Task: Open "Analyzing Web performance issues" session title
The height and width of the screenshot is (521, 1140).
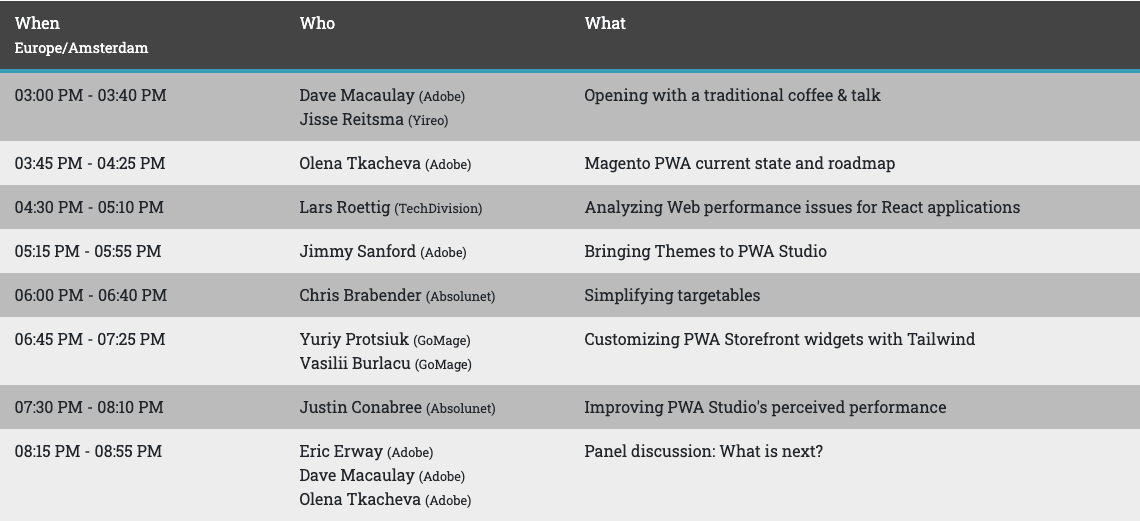Action: [x=802, y=207]
